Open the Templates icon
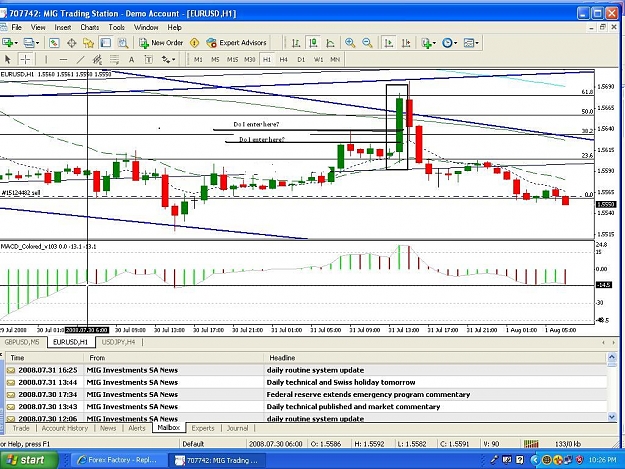 (x=469, y=43)
